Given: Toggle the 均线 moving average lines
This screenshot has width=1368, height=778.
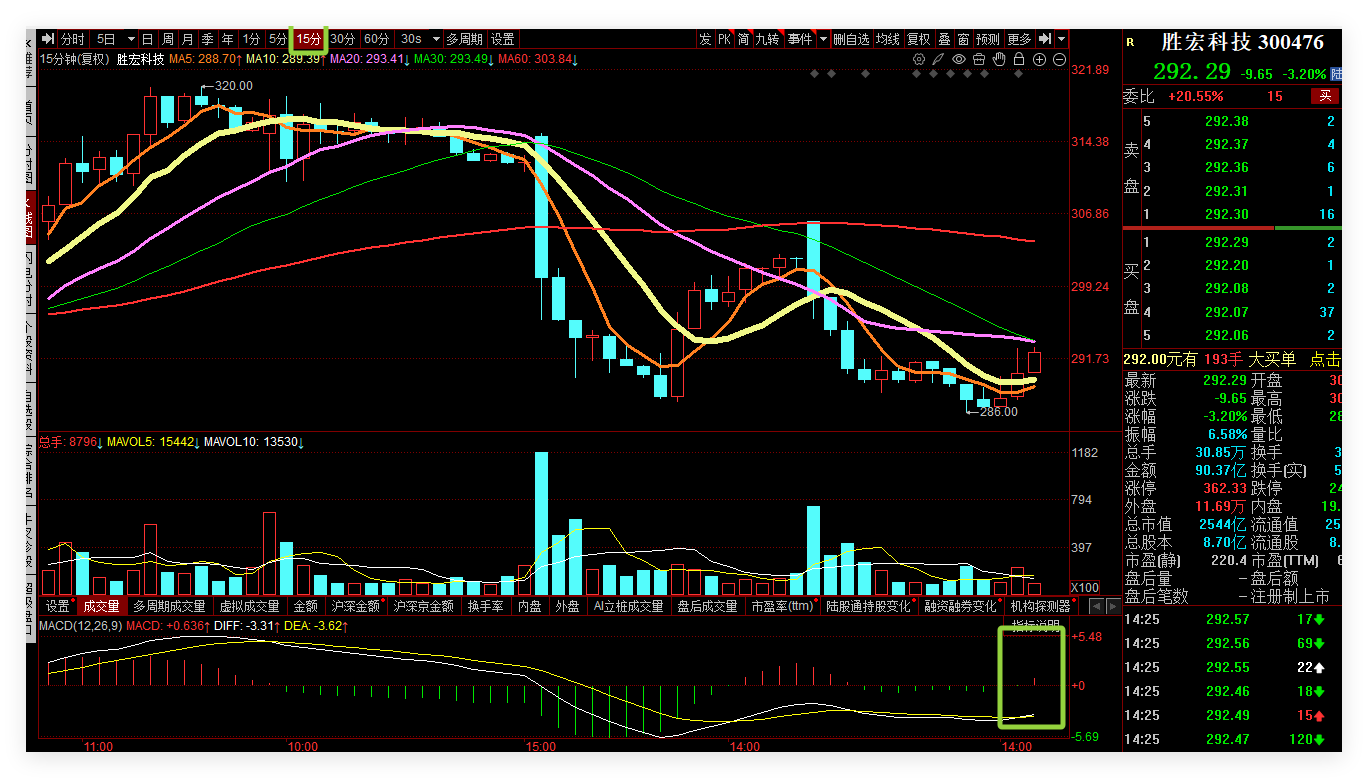Looking at the screenshot, I should (x=888, y=39).
